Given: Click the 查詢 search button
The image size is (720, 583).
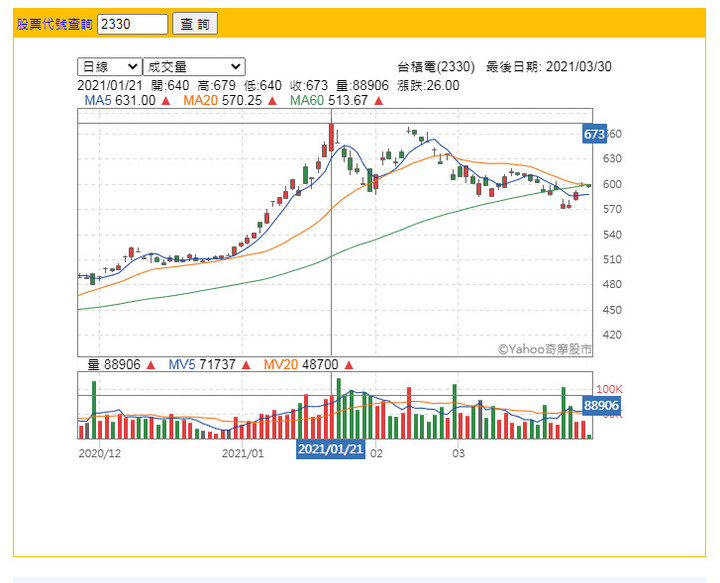Looking at the screenshot, I should click(x=195, y=24).
